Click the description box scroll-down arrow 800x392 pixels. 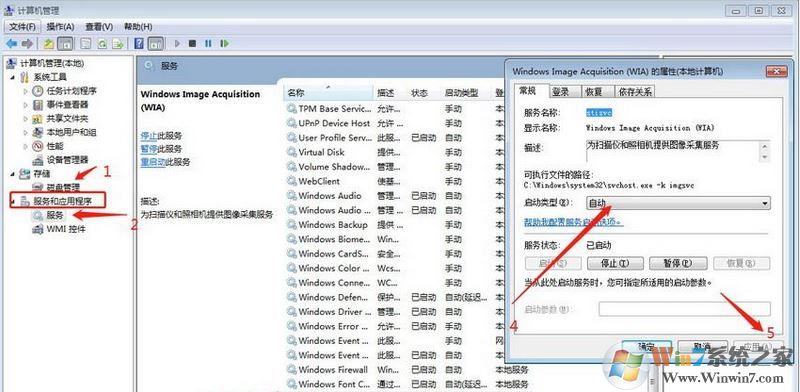764,158
